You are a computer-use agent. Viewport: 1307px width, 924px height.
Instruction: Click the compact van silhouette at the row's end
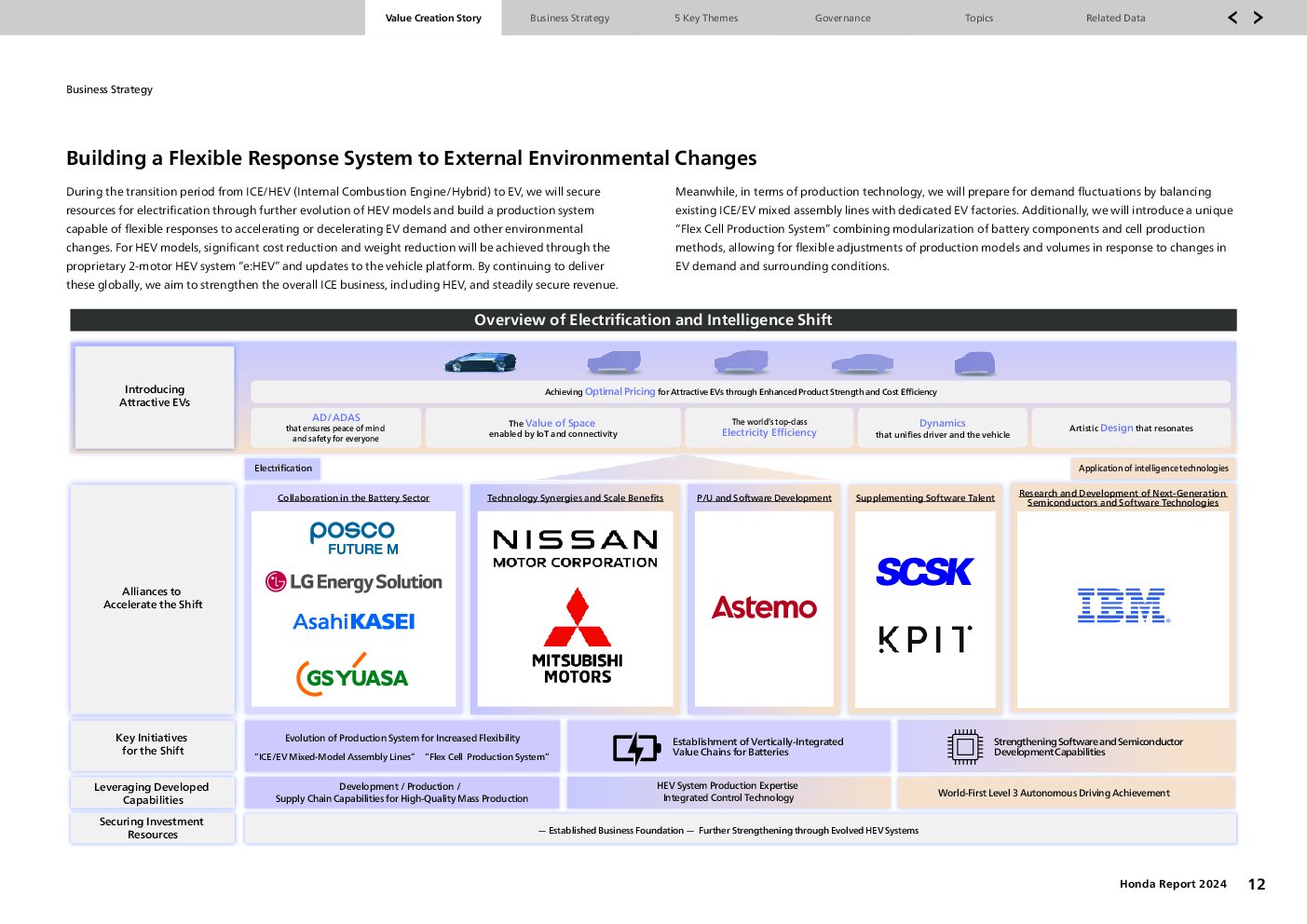(975, 362)
